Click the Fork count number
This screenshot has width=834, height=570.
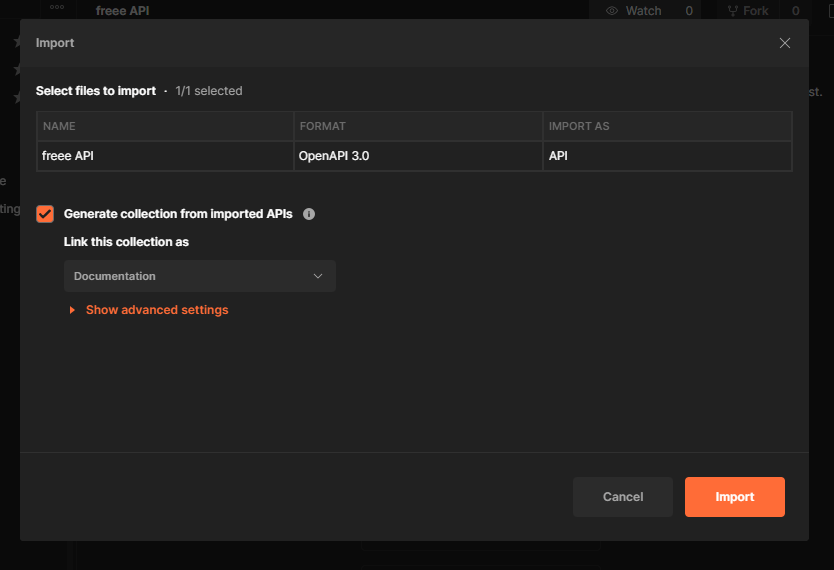coord(796,11)
